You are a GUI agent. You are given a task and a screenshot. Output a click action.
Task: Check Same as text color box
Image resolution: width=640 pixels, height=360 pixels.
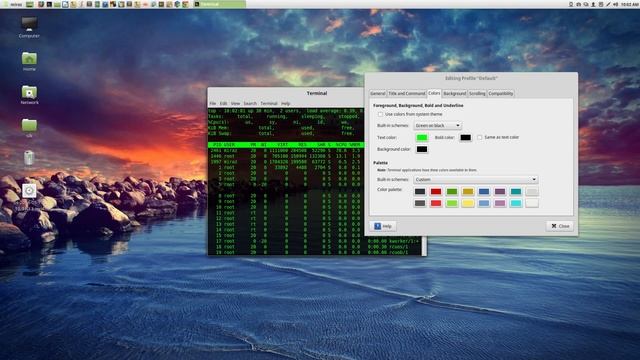click(480, 137)
